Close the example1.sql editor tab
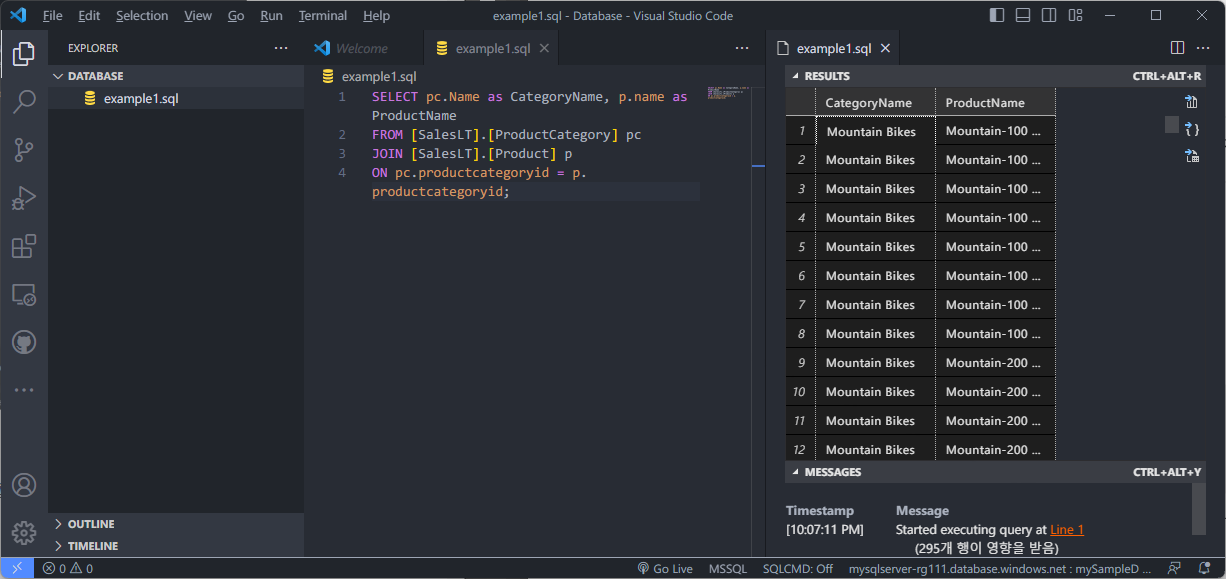Viewport: 1226px width, 579px height. tap(544, 48)
